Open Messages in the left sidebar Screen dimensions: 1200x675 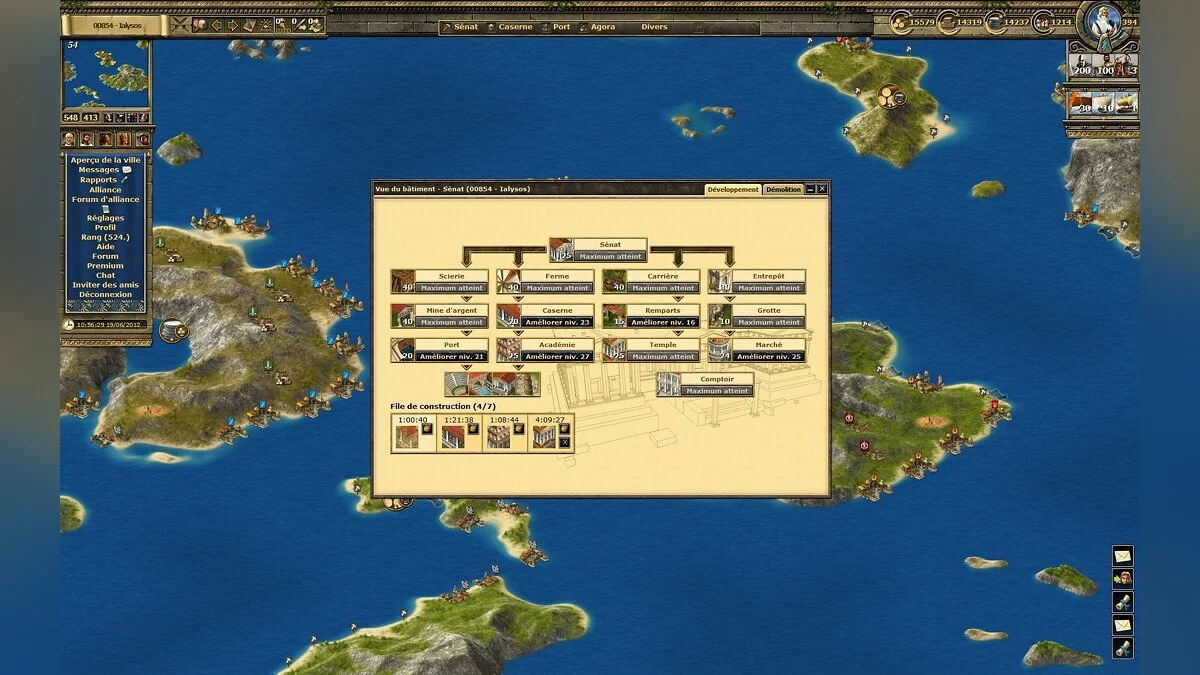99,170
